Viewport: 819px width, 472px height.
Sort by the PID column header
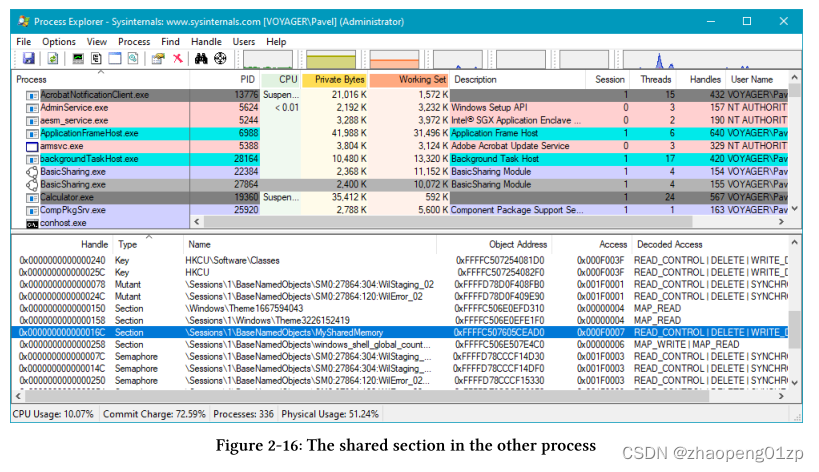tap(225, 79)
